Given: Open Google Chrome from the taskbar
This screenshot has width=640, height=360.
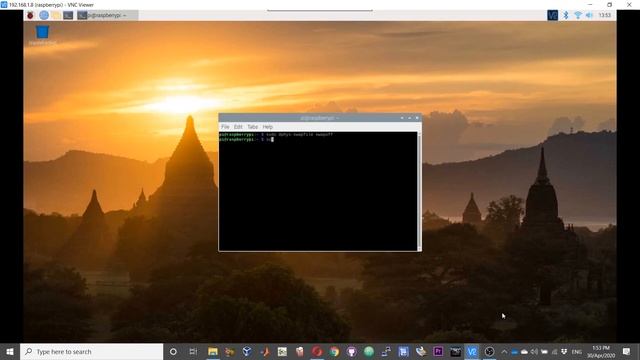Looking at the screenshot, I should pyautogui.click(x=334, y=351).
